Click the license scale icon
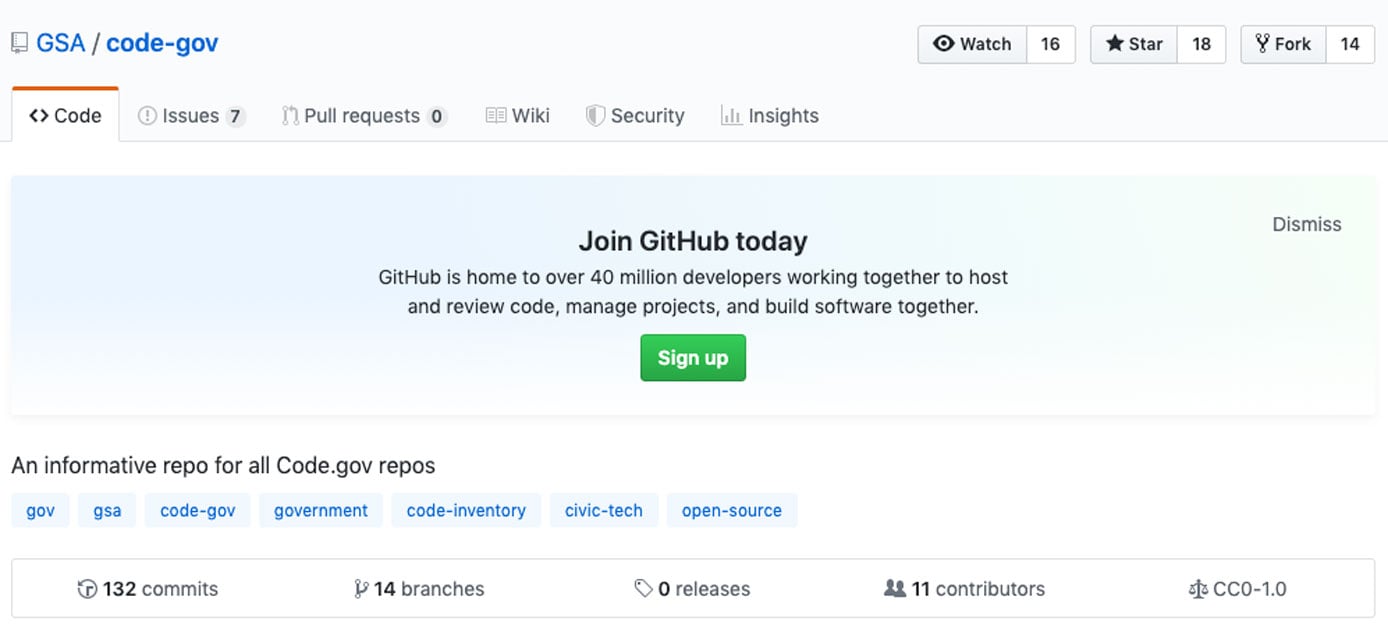Image resolution: width=1388 pixels, height=632 pixels. (1198, 589)
